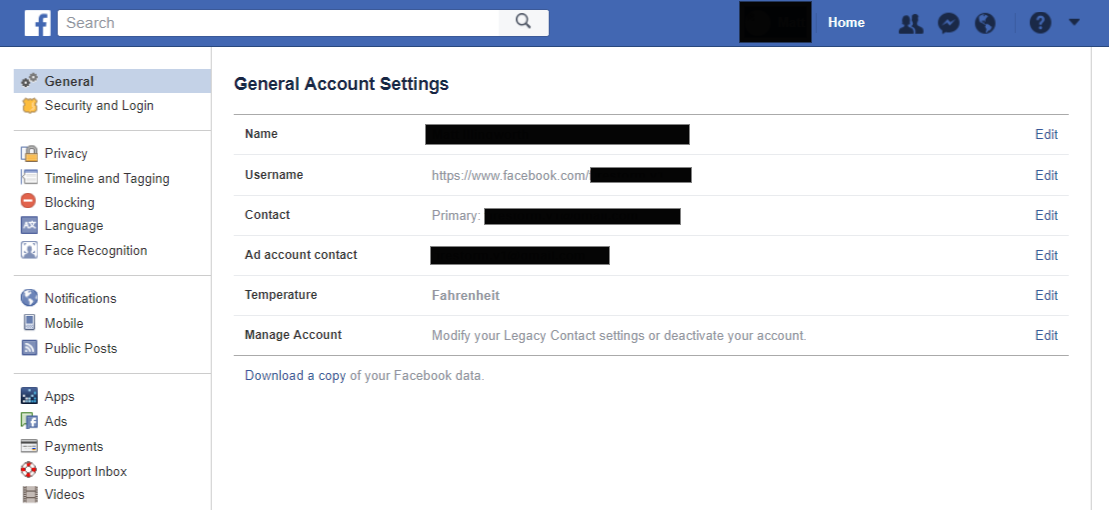Click the Payments card icon
Image resolution: width=1109 pixels, height=510 pixels.
(29, 446)
